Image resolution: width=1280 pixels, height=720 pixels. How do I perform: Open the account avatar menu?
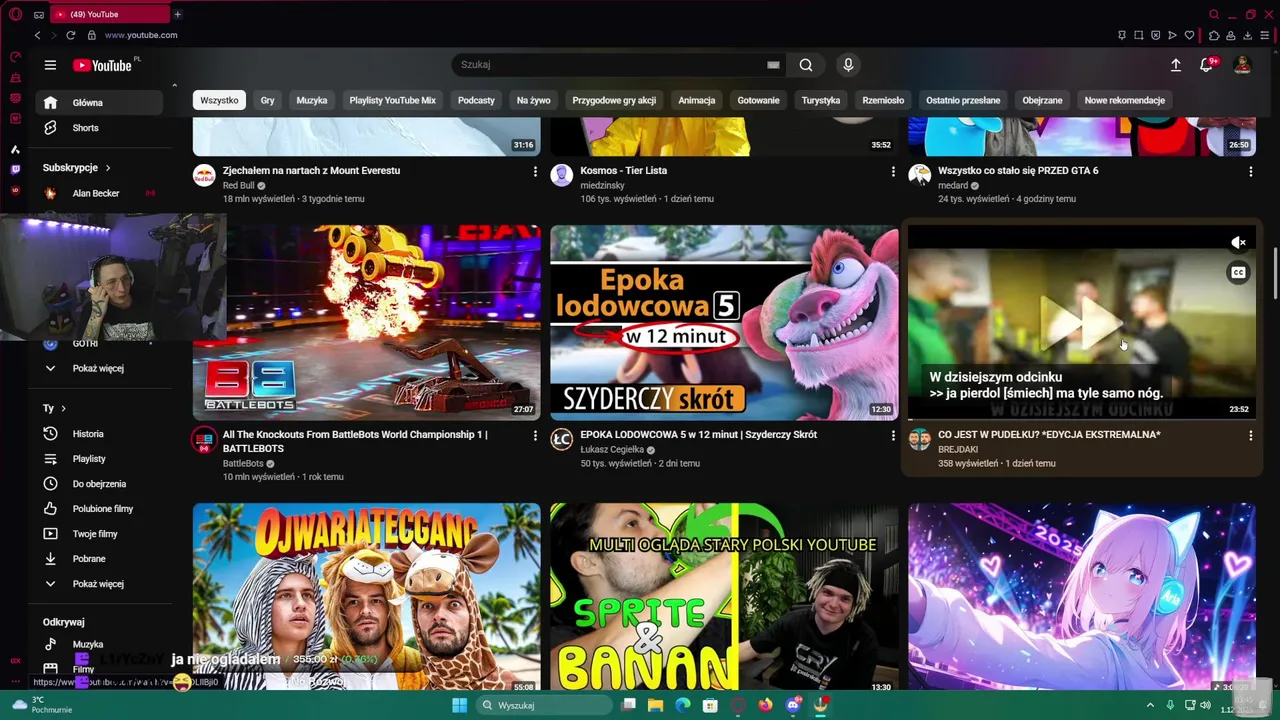coord(1242,65)
